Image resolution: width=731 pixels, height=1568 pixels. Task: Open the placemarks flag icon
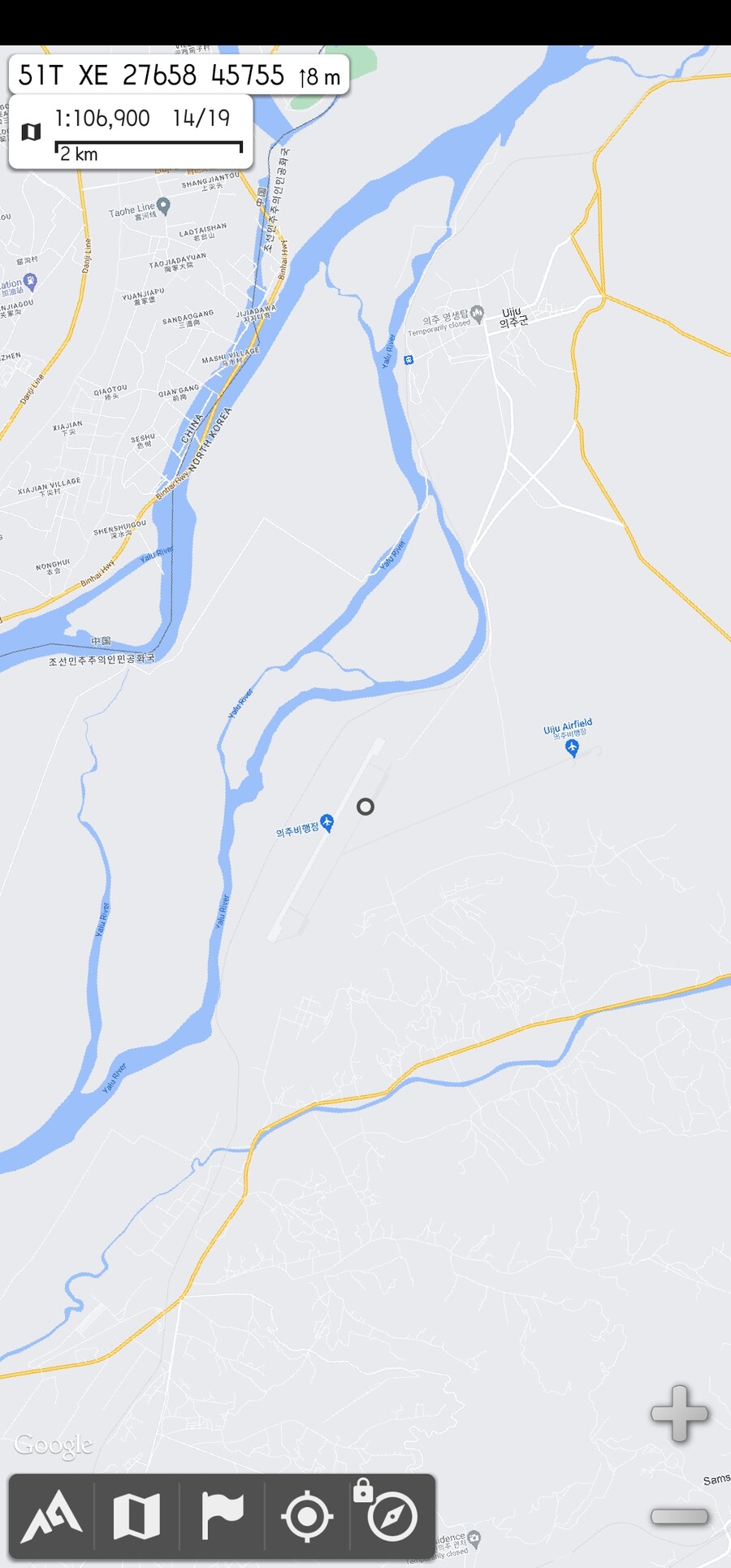222,1516
